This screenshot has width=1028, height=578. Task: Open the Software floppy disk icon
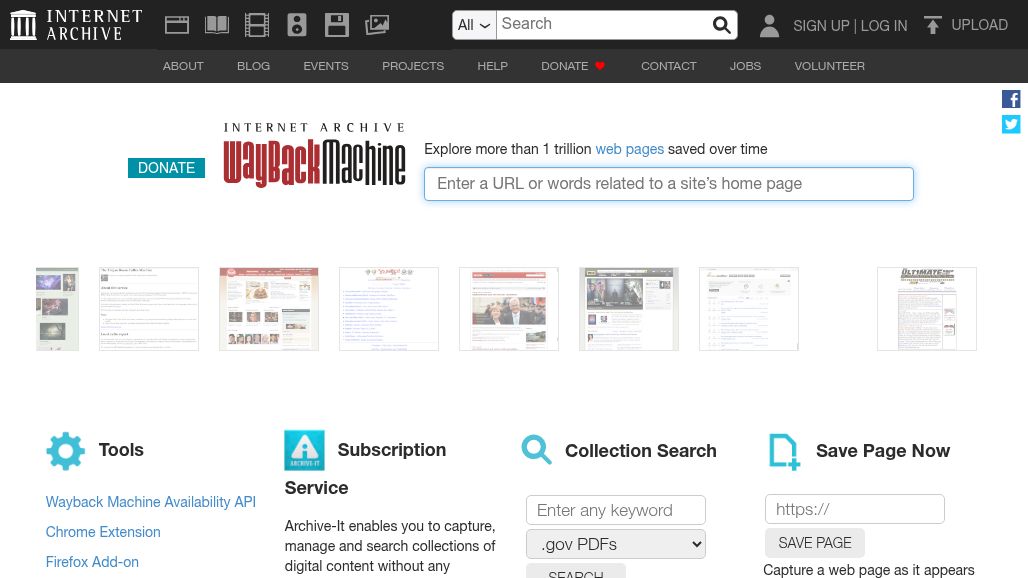pos(337,25)
